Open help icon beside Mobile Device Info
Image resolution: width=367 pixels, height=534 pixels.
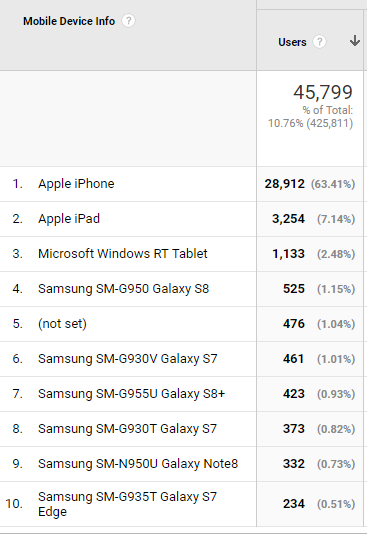point(128,21)
